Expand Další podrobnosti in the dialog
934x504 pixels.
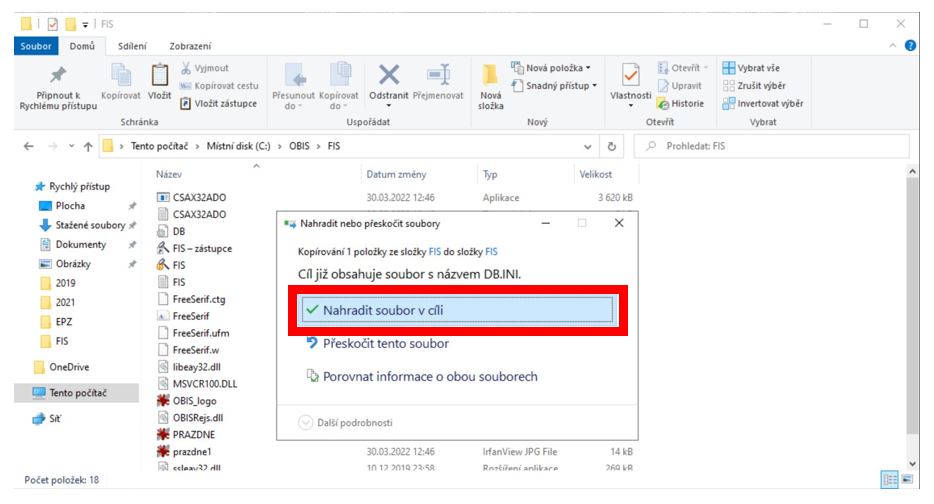tap(348, 422)
